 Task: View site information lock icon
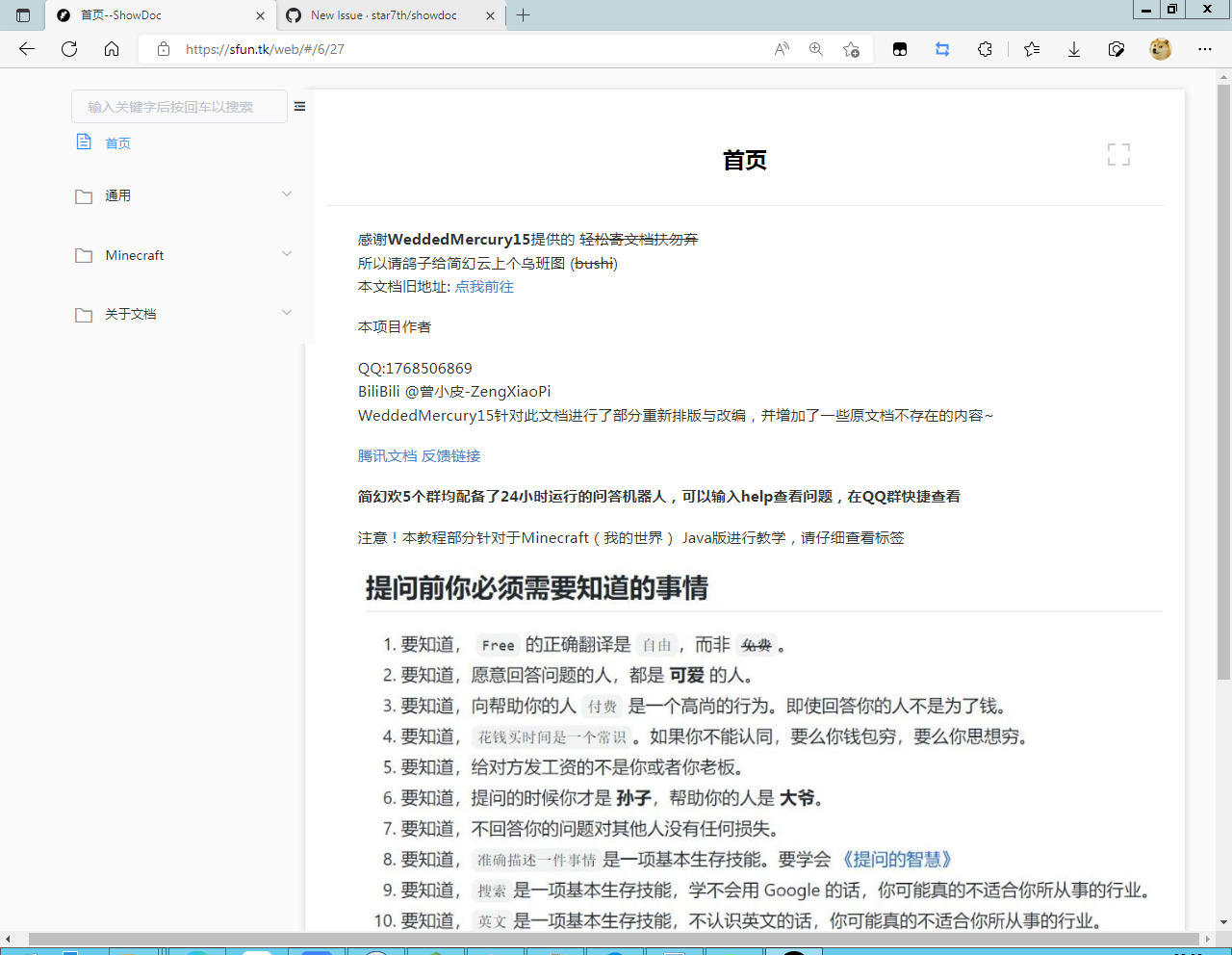[x=164, y=49]
